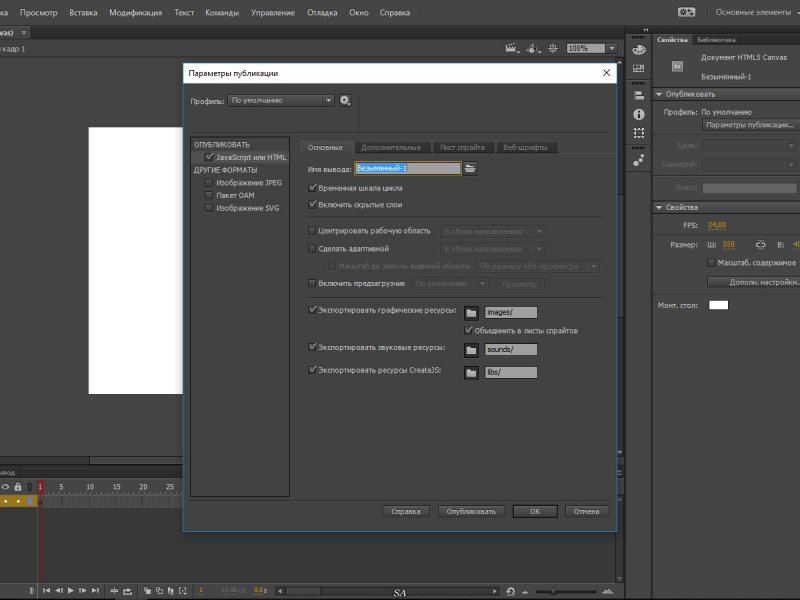800x600 pixels.
Task: Open the Библиотека panel tab
Action: tap(716, 39)
